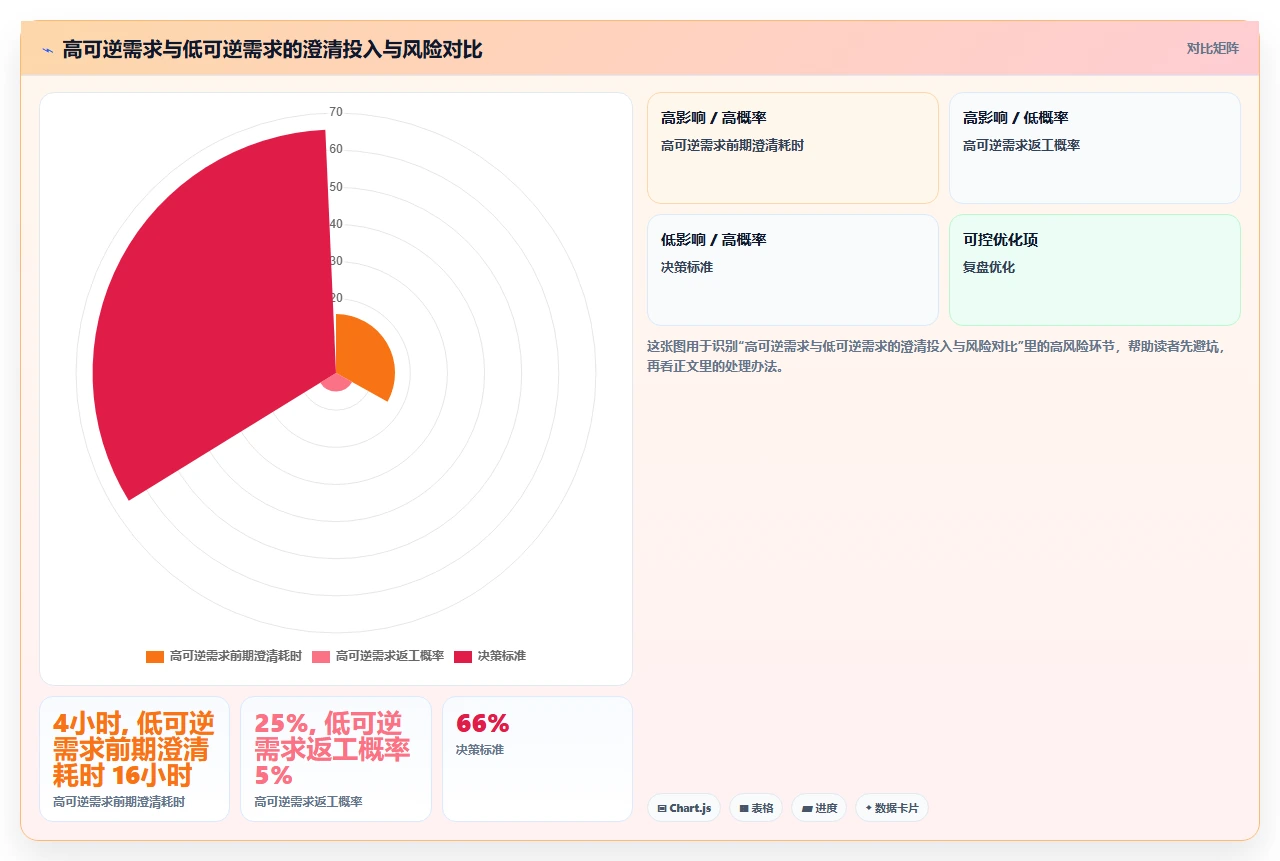
Task: Click the 高可逆需求返工概率 legend label
Action: (390, 656)
